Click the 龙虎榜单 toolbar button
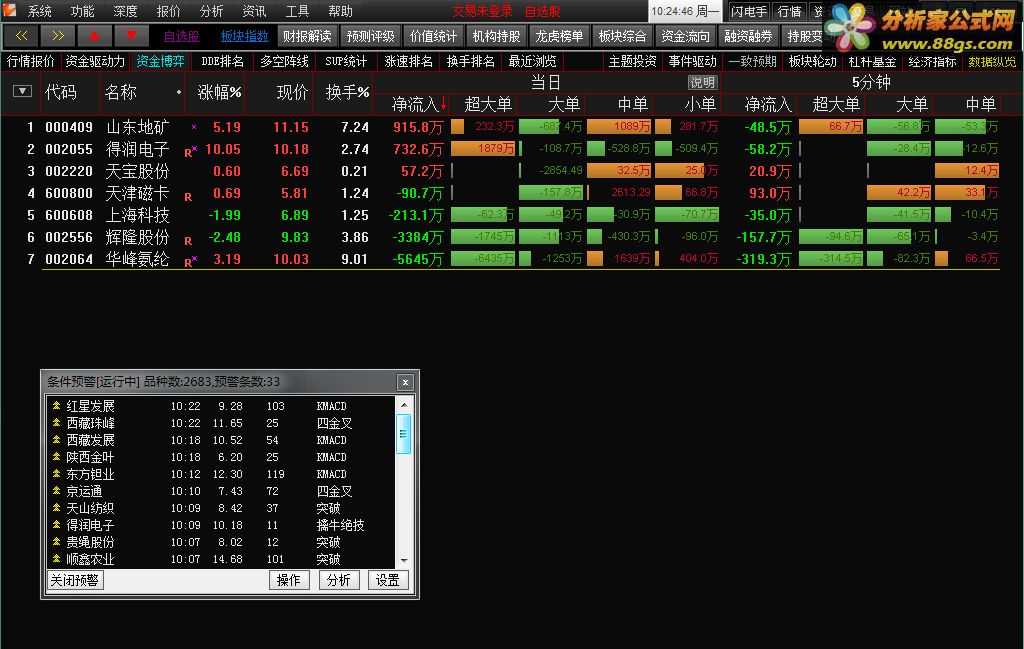 [559, 36]
